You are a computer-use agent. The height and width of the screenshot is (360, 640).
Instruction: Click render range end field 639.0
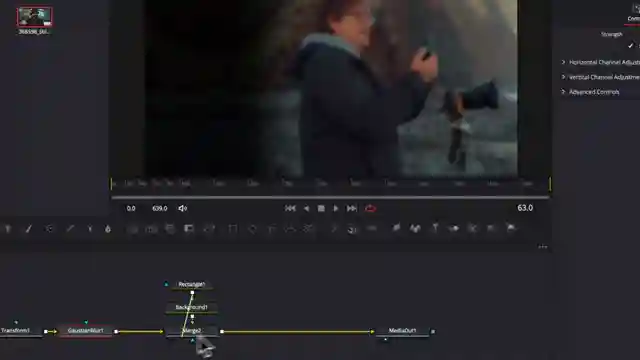(160, 209)
